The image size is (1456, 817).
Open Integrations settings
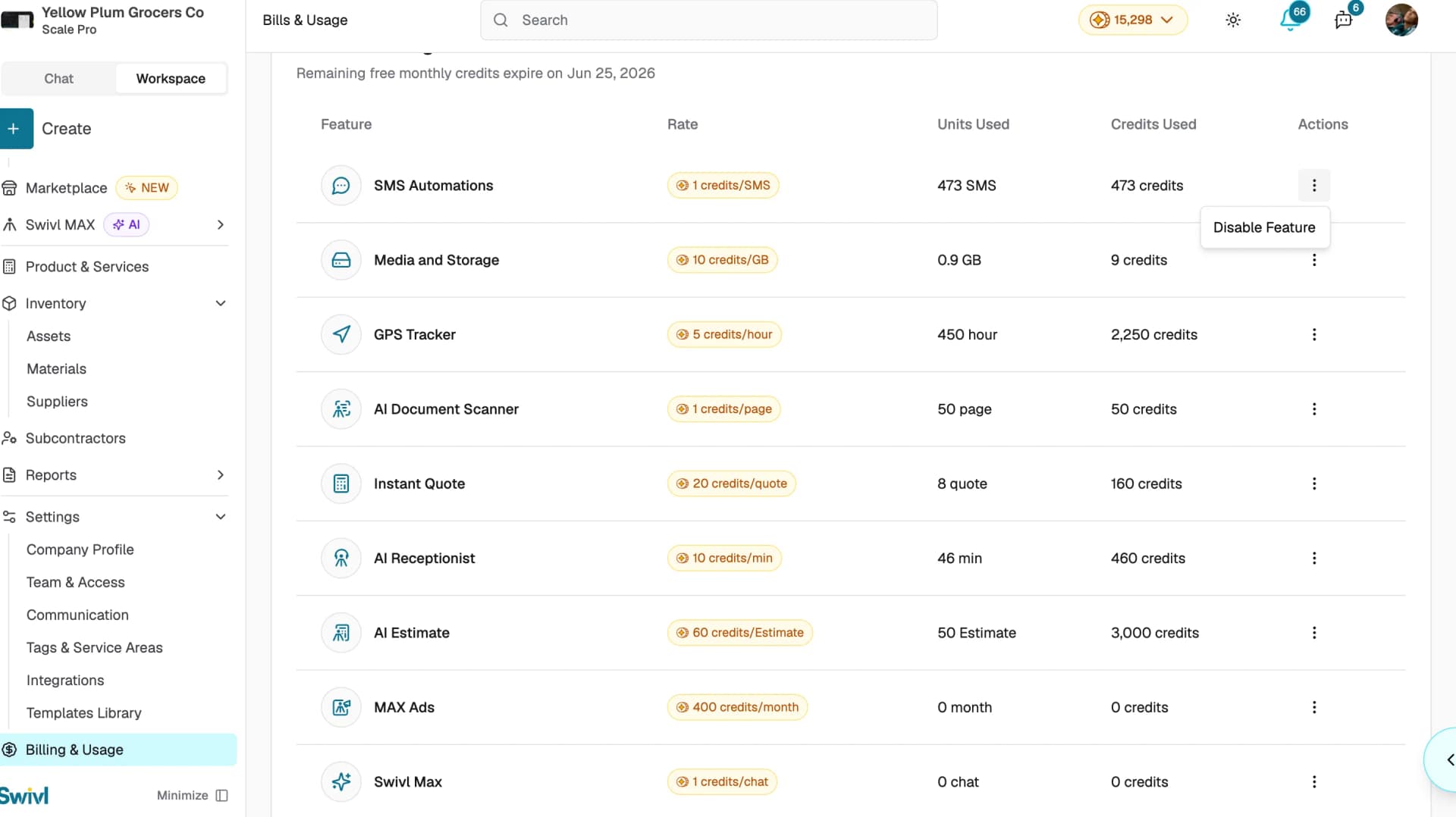pos(65,681)
